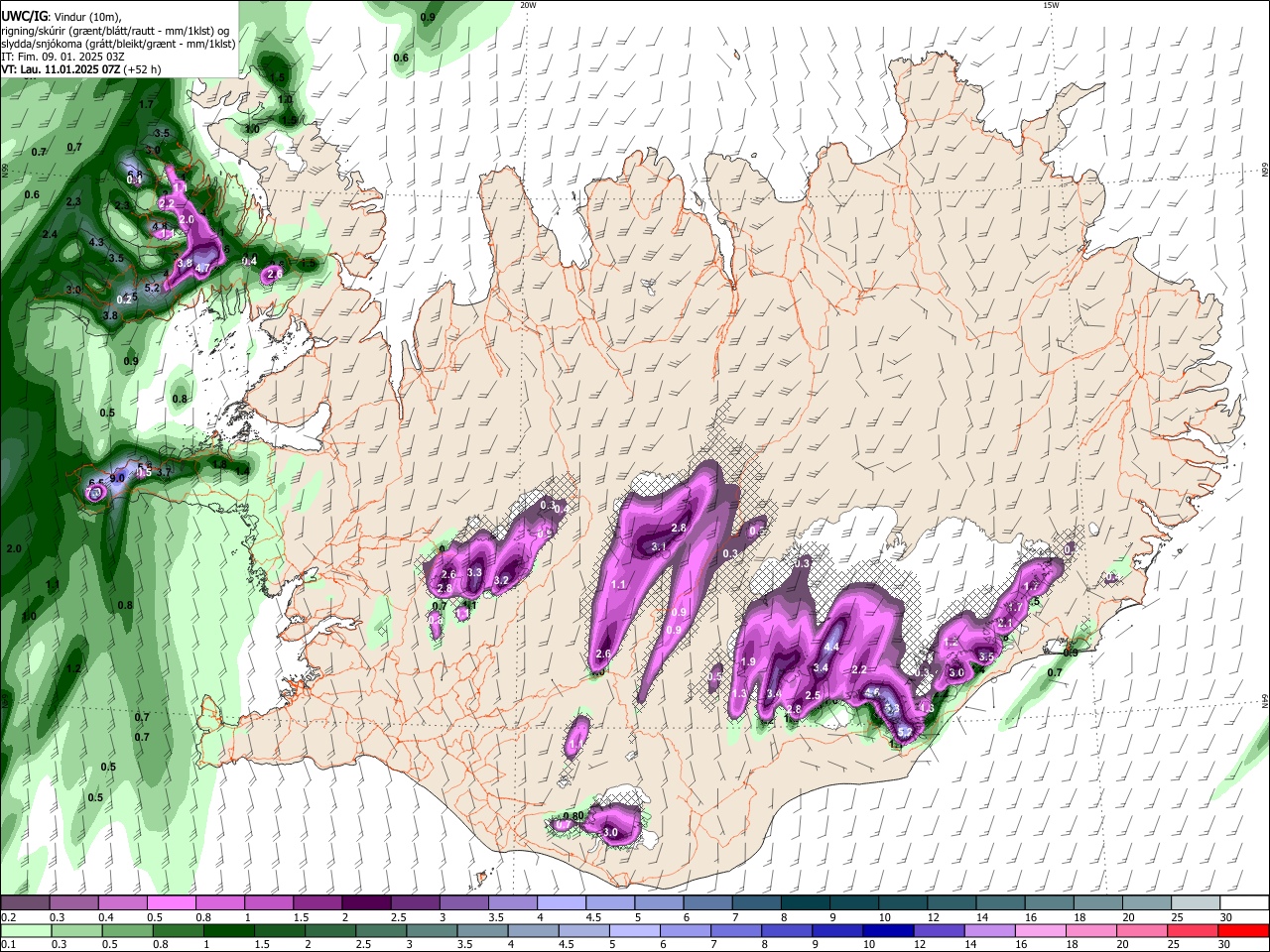Pick the dark teal snow swatch starting at 9
The height and width of the screenshot is (952, 1270).
coord(853,903)
